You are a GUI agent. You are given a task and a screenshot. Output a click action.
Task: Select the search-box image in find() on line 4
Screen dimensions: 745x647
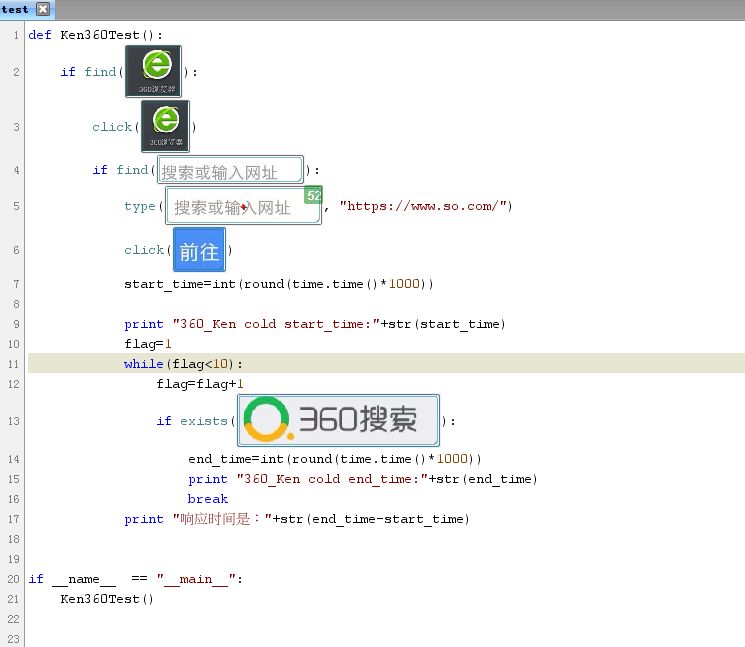tap(230, 170)
